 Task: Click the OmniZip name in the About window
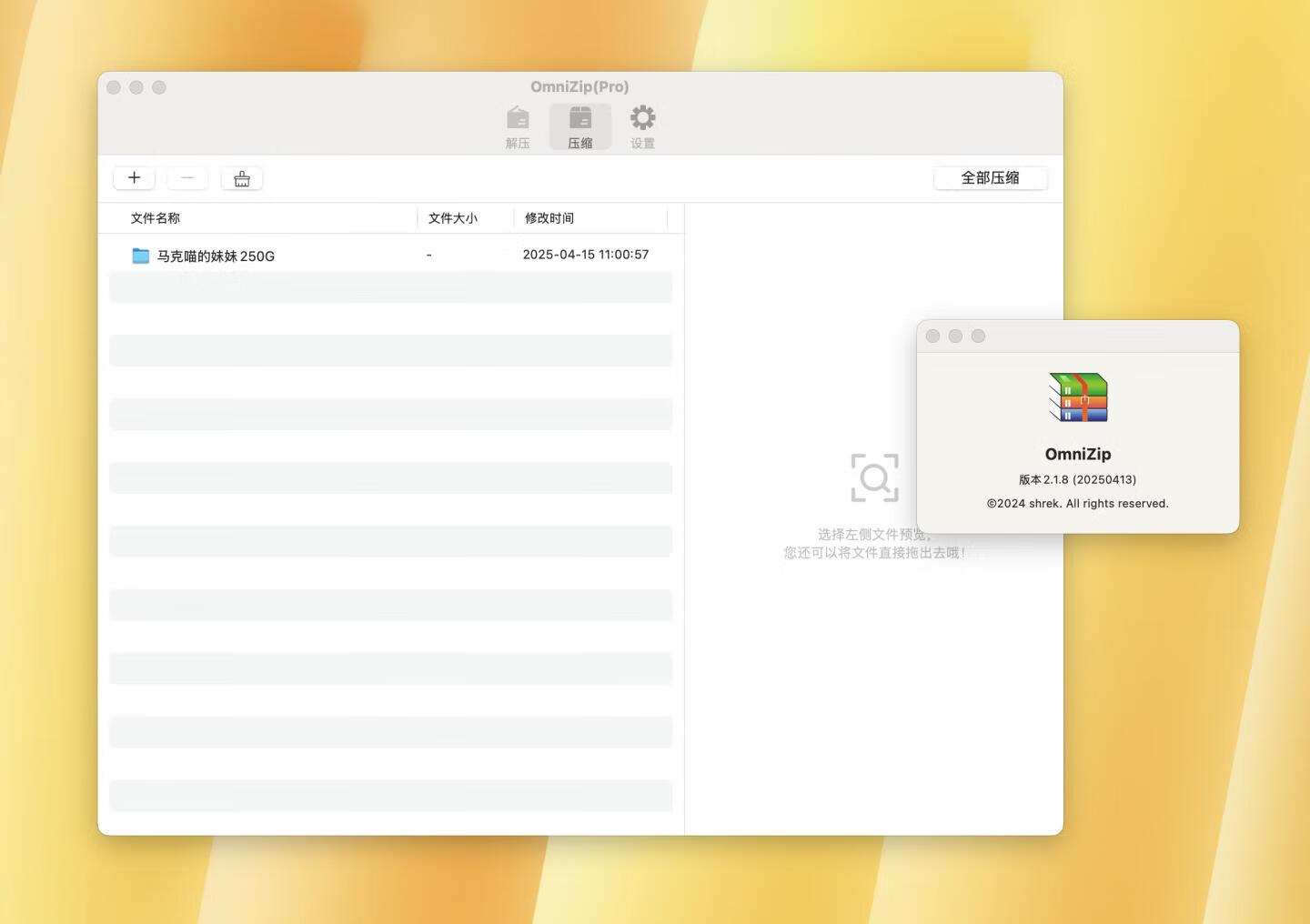point(1078,454)
